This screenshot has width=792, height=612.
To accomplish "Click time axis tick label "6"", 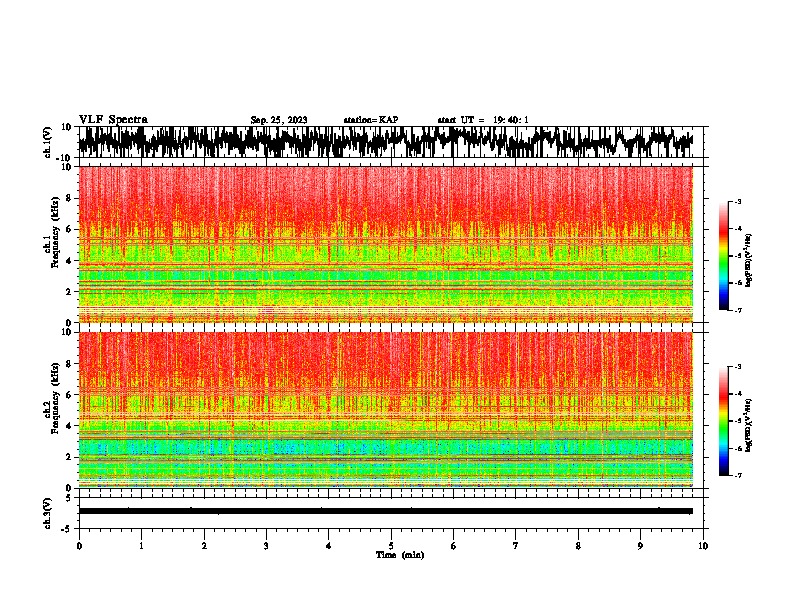I will click(454, 546).
